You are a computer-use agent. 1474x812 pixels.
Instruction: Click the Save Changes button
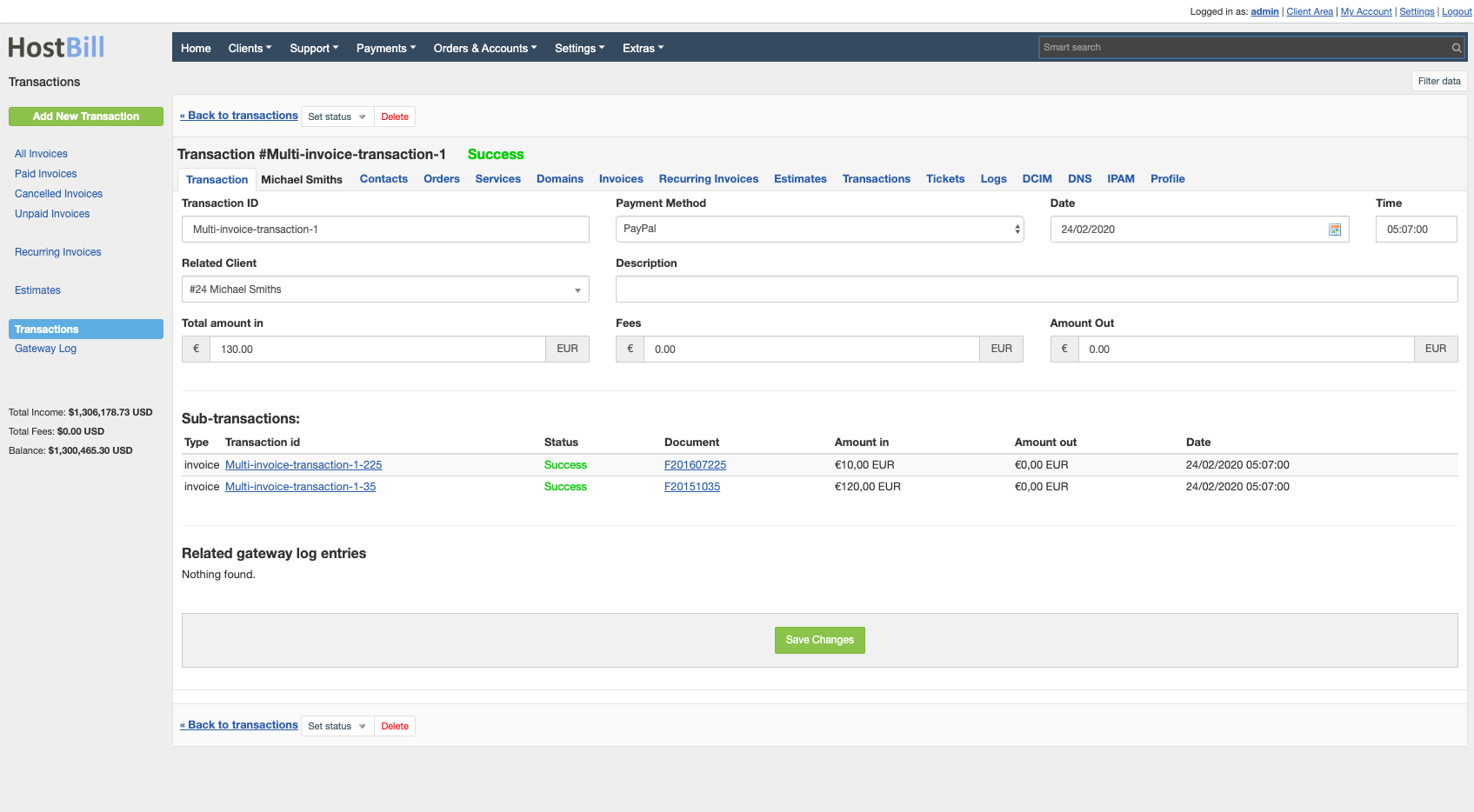tap(819, 640)
